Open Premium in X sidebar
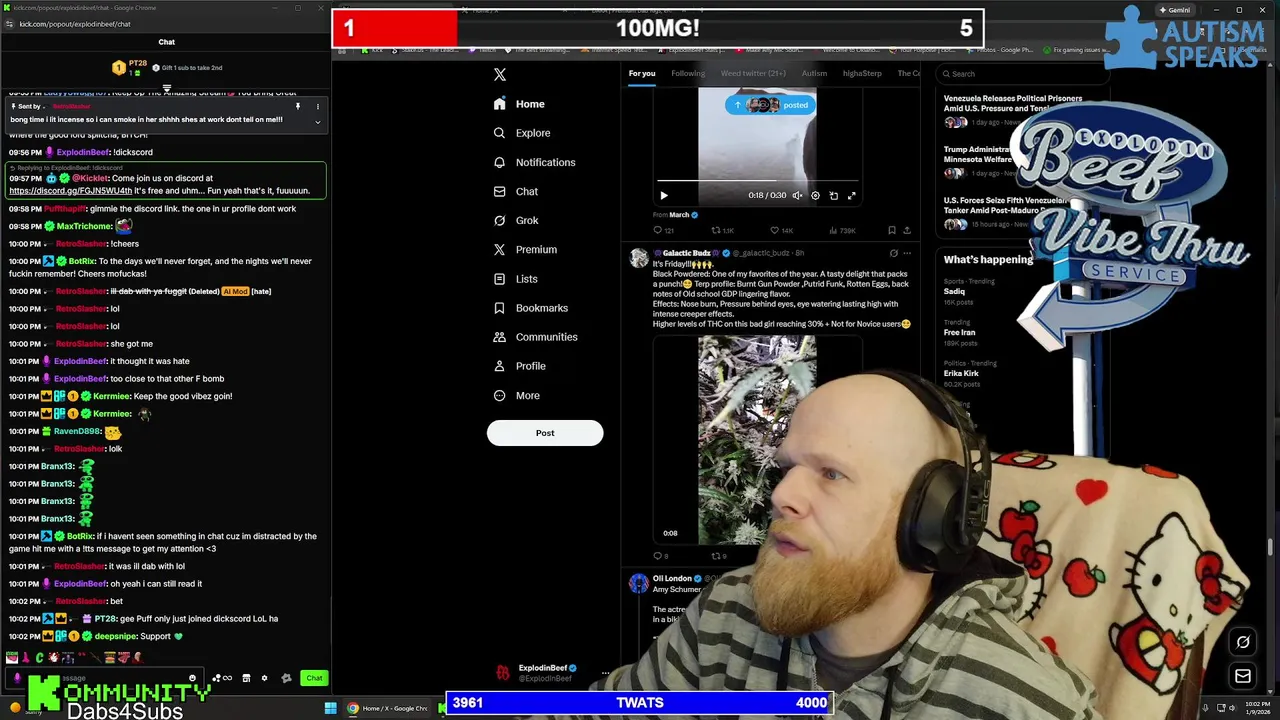This screenshot has height=720, width=1280. click(x=525, y=249)
